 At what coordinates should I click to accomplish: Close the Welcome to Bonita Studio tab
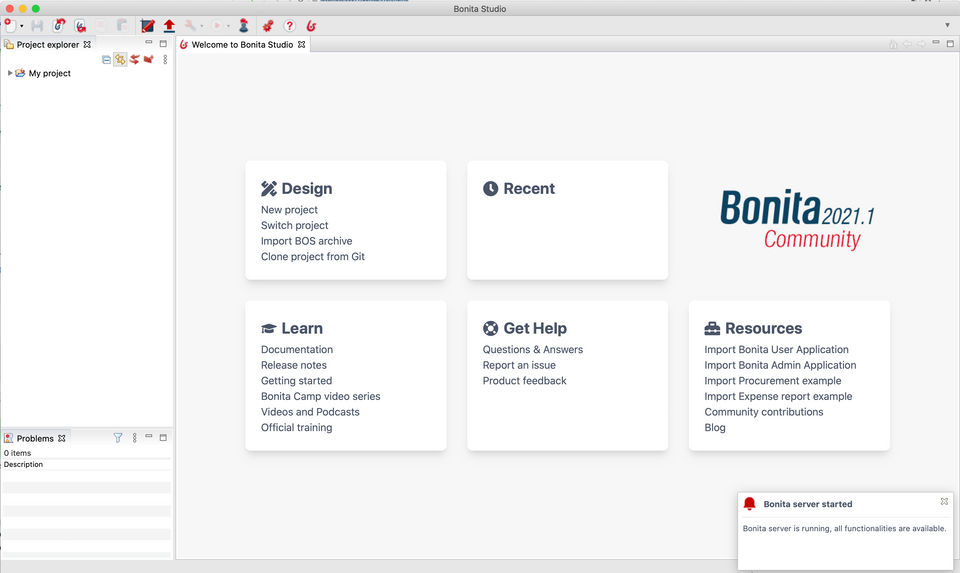(x=301, y=44)
